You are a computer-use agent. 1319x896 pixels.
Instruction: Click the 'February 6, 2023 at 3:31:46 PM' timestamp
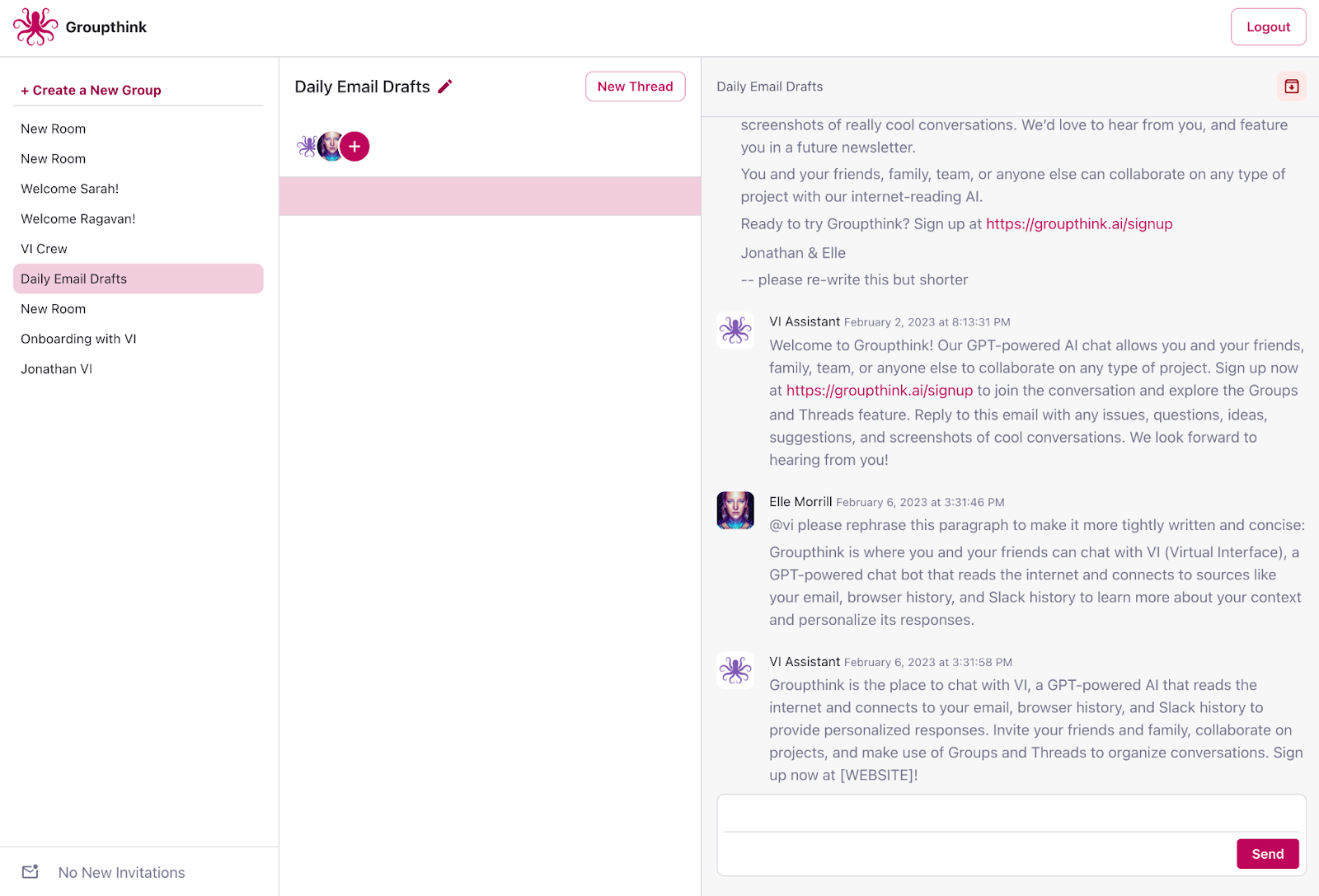921,502
